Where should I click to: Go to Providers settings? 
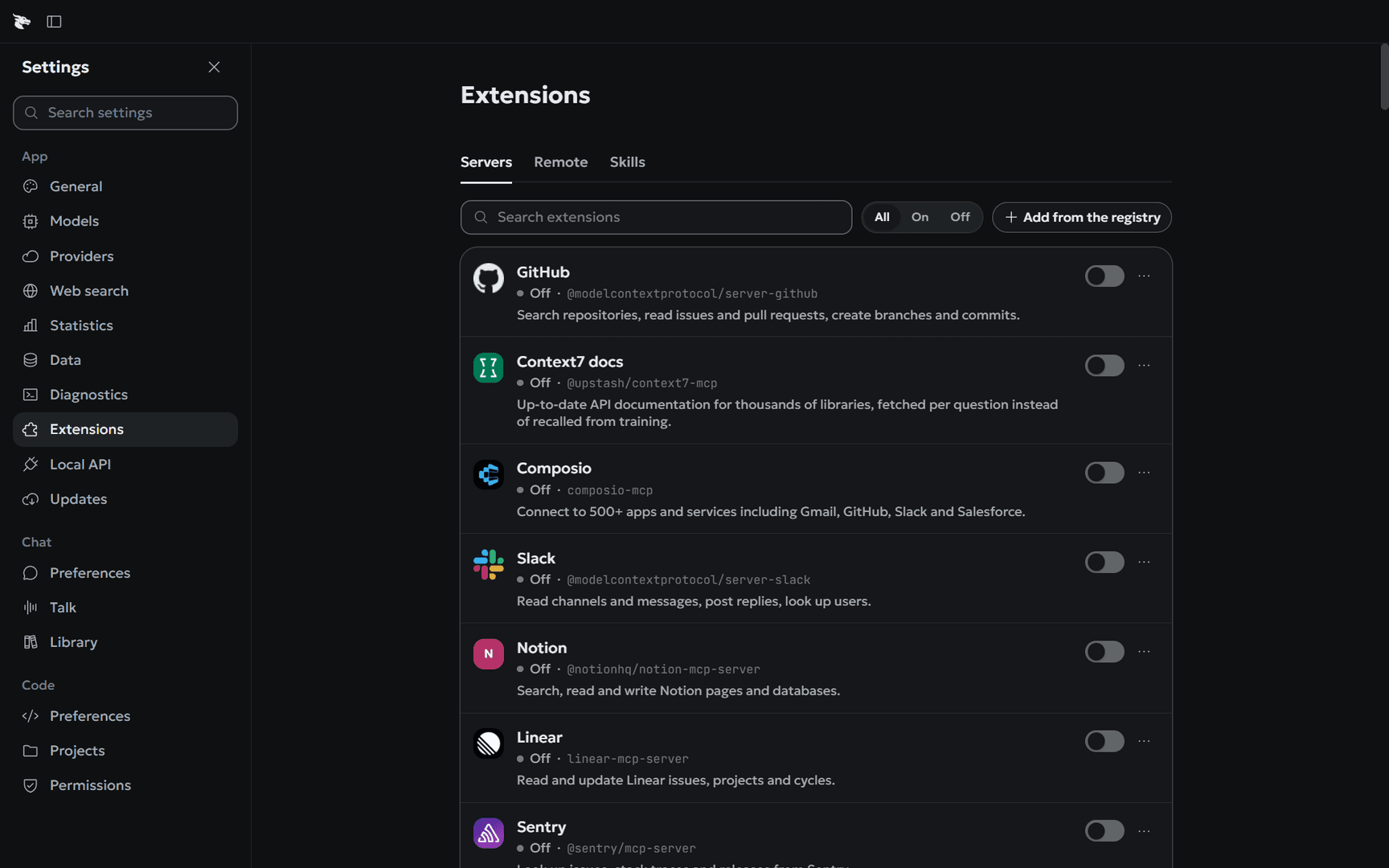tap(125, 256)
